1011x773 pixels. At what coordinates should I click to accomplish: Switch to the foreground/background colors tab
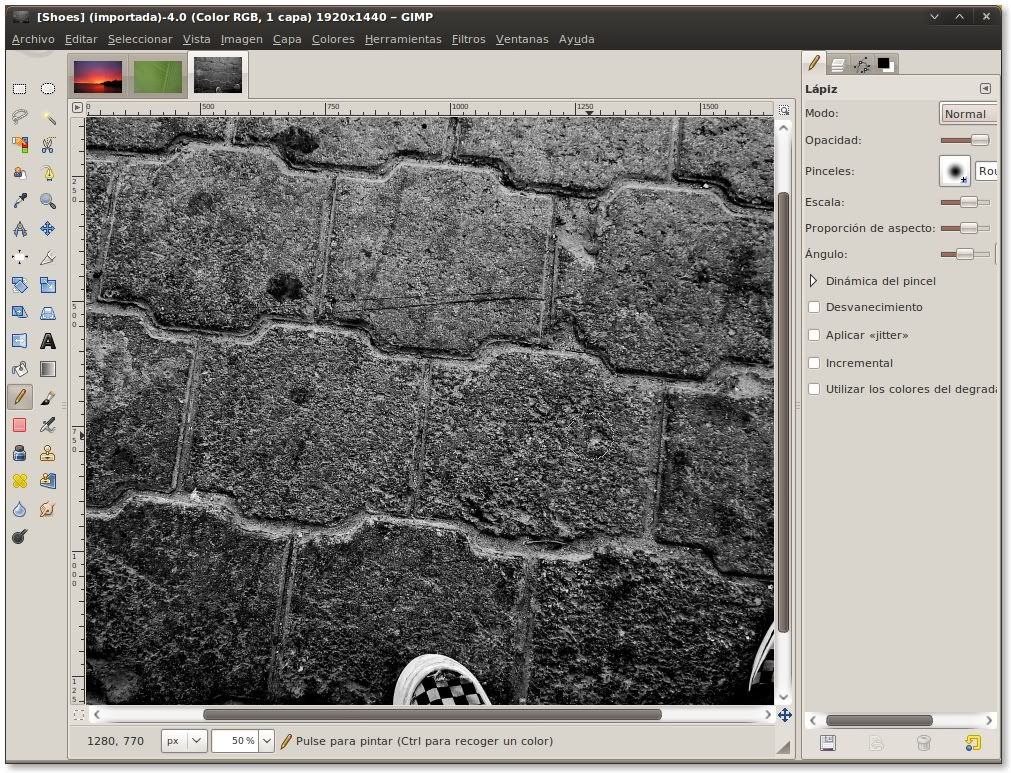(x=885, y=64)
